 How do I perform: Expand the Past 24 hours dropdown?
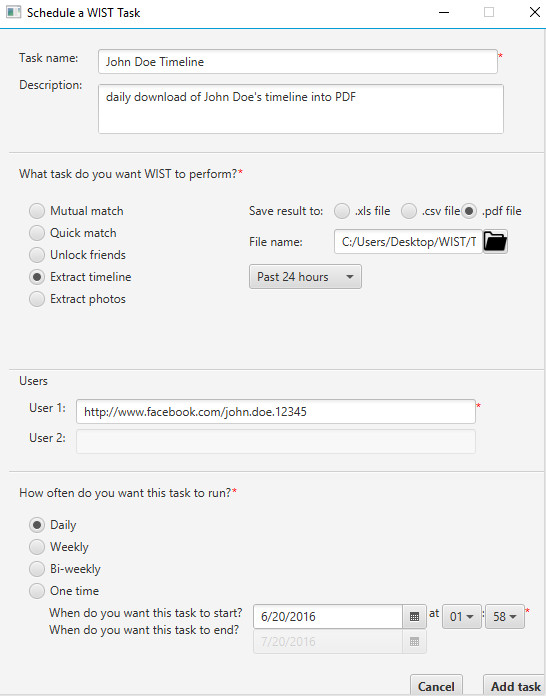305,277
